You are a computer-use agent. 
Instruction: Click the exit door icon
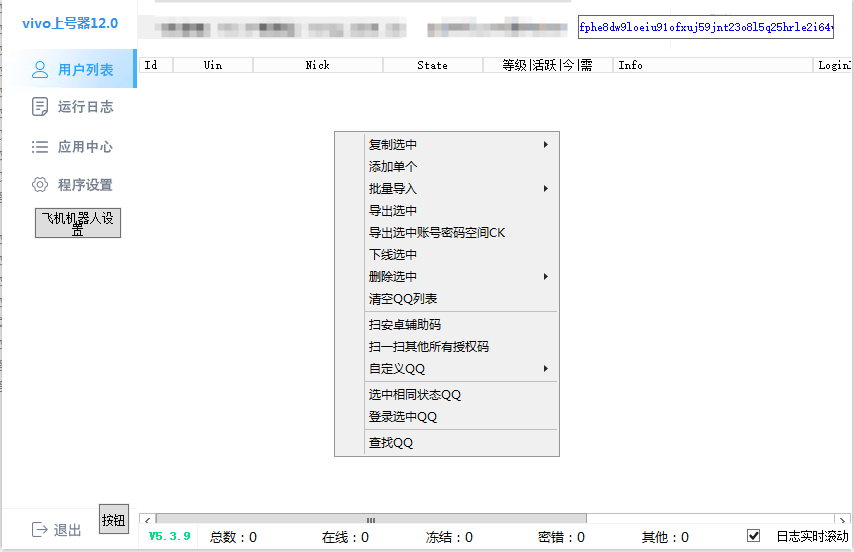tap(40, 530)
